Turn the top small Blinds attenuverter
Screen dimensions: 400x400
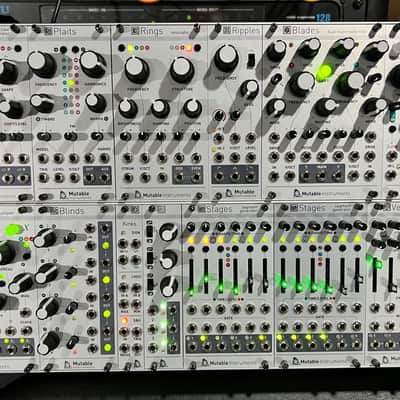70,237
